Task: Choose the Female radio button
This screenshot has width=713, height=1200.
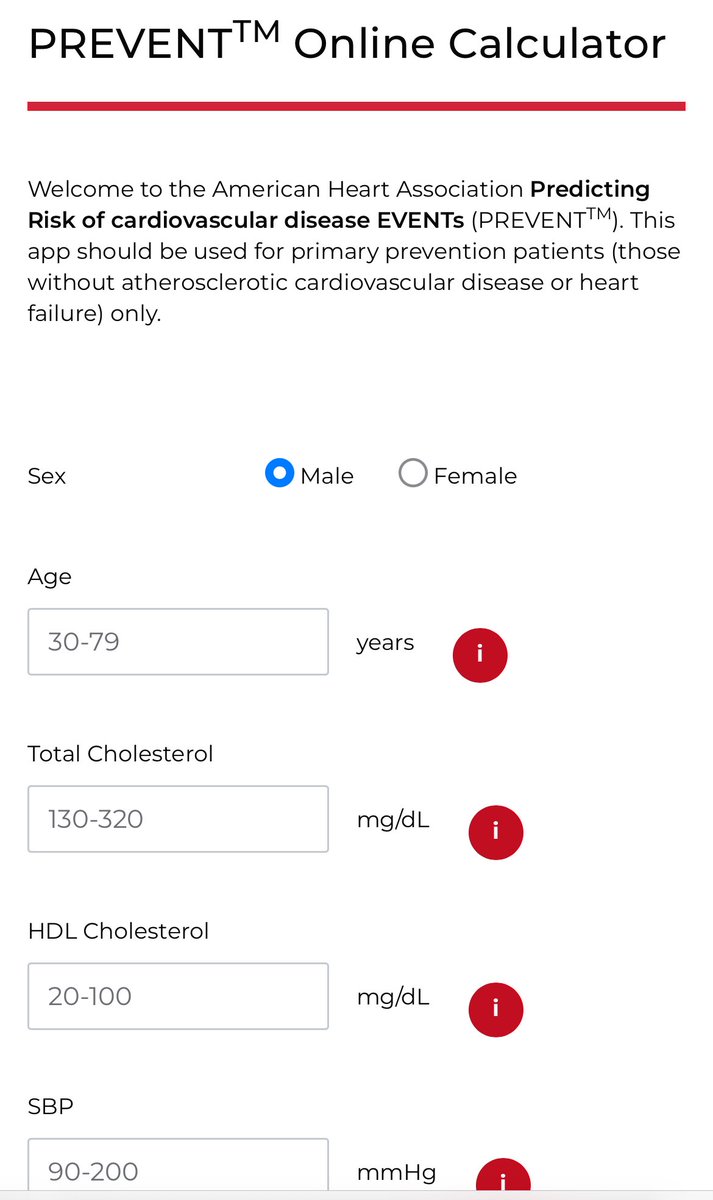Action: [x=413, y=474]
